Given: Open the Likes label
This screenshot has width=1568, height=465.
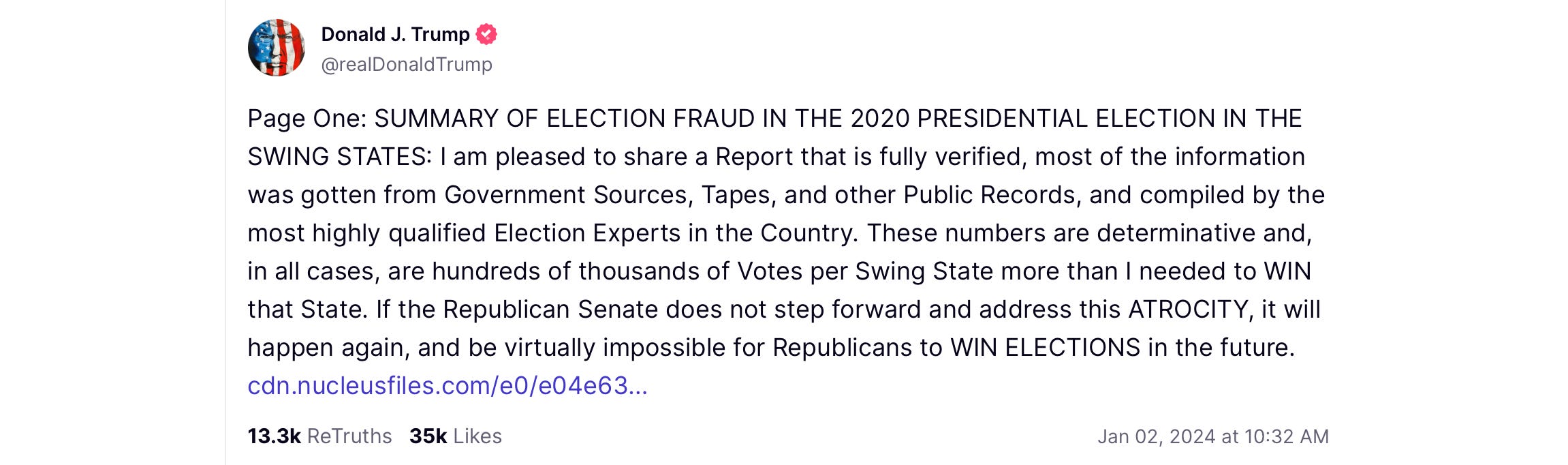Looking at the screenshot, I should coord(477,436).
